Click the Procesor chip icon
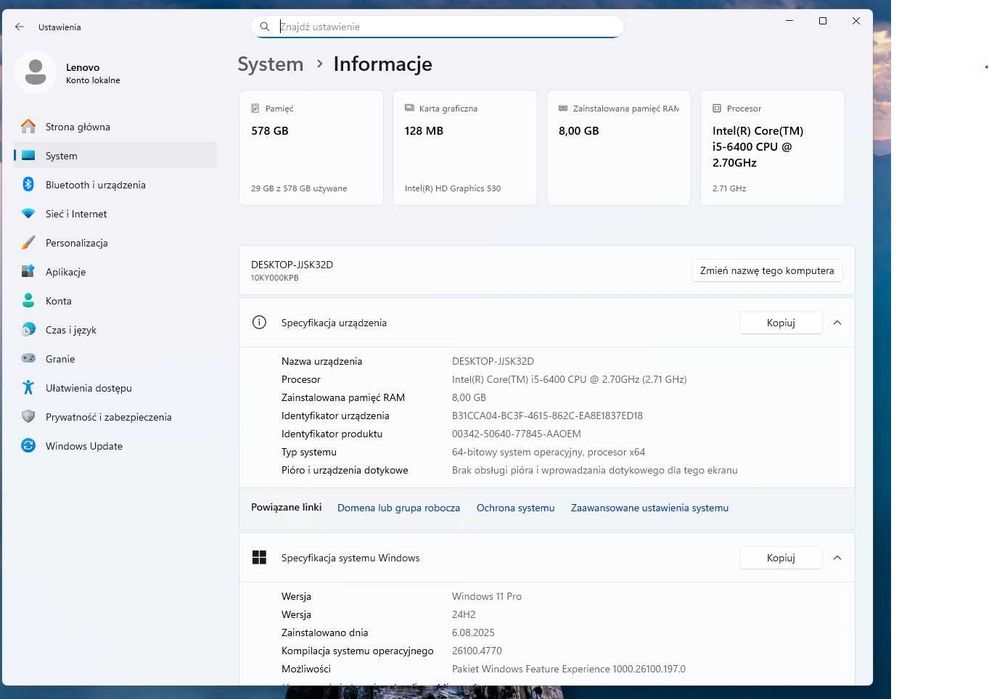The width and height of the screenshot is (989, 699). coord(717,109)
